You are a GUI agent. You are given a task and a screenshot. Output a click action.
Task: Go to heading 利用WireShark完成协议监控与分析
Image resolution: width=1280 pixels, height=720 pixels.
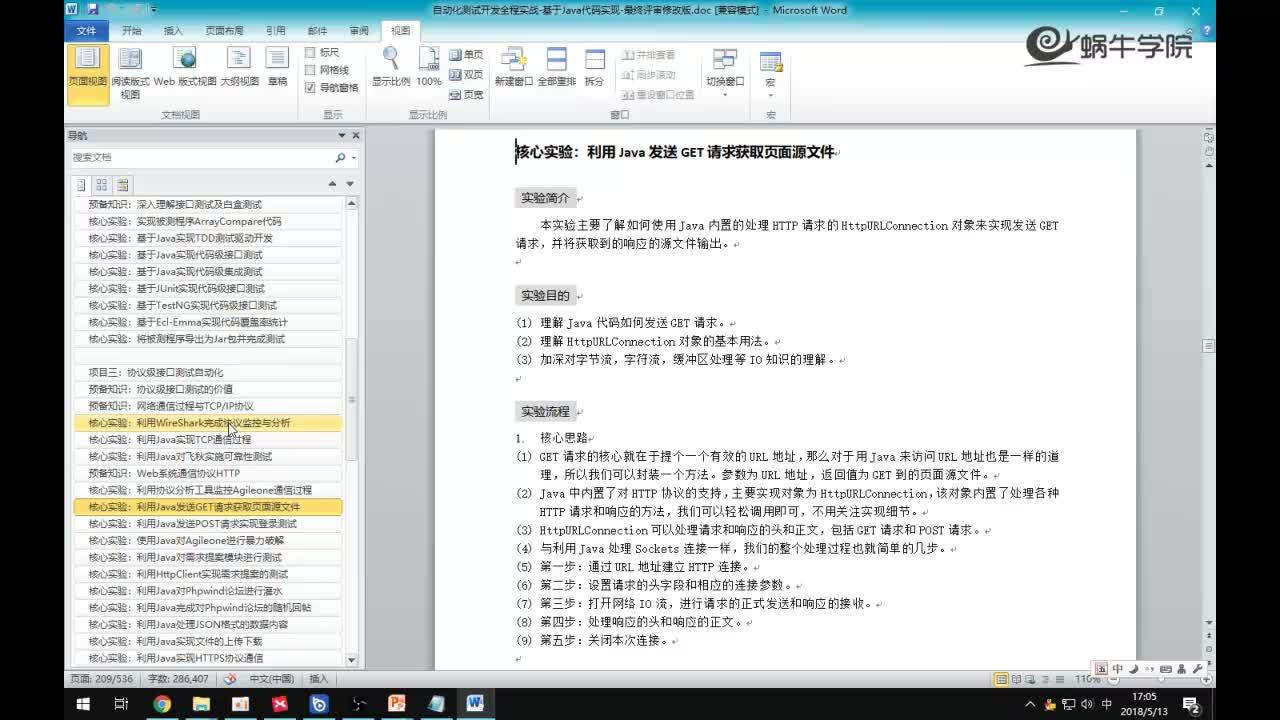[x=208, y=423]
